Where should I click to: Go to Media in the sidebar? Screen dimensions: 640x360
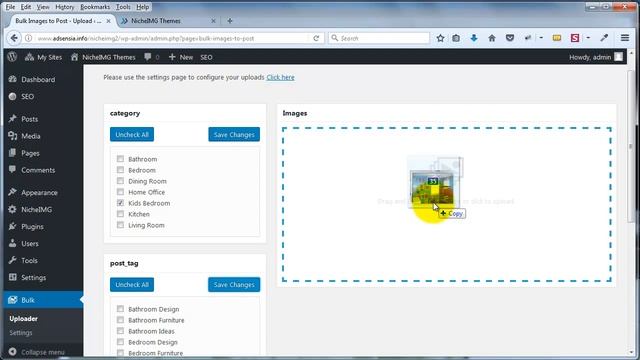pos(31,136)
